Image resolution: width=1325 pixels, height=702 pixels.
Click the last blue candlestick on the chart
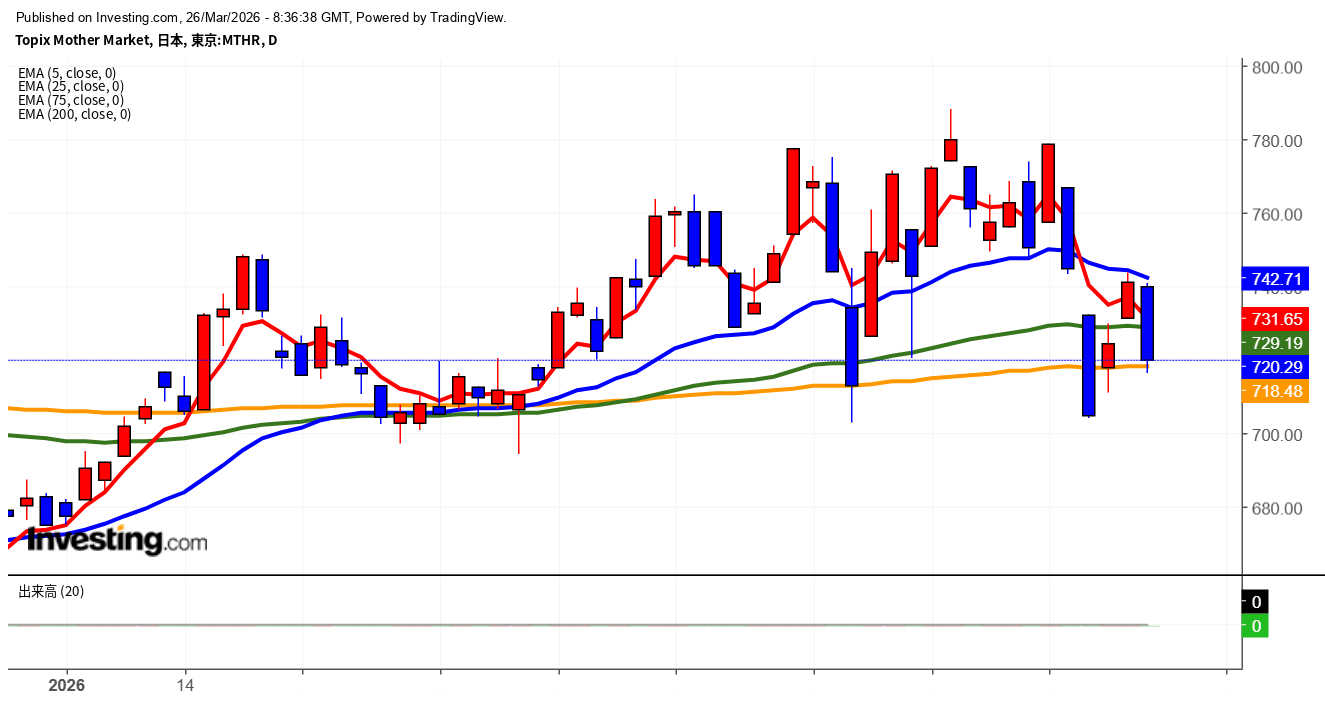click(1147, 323)
